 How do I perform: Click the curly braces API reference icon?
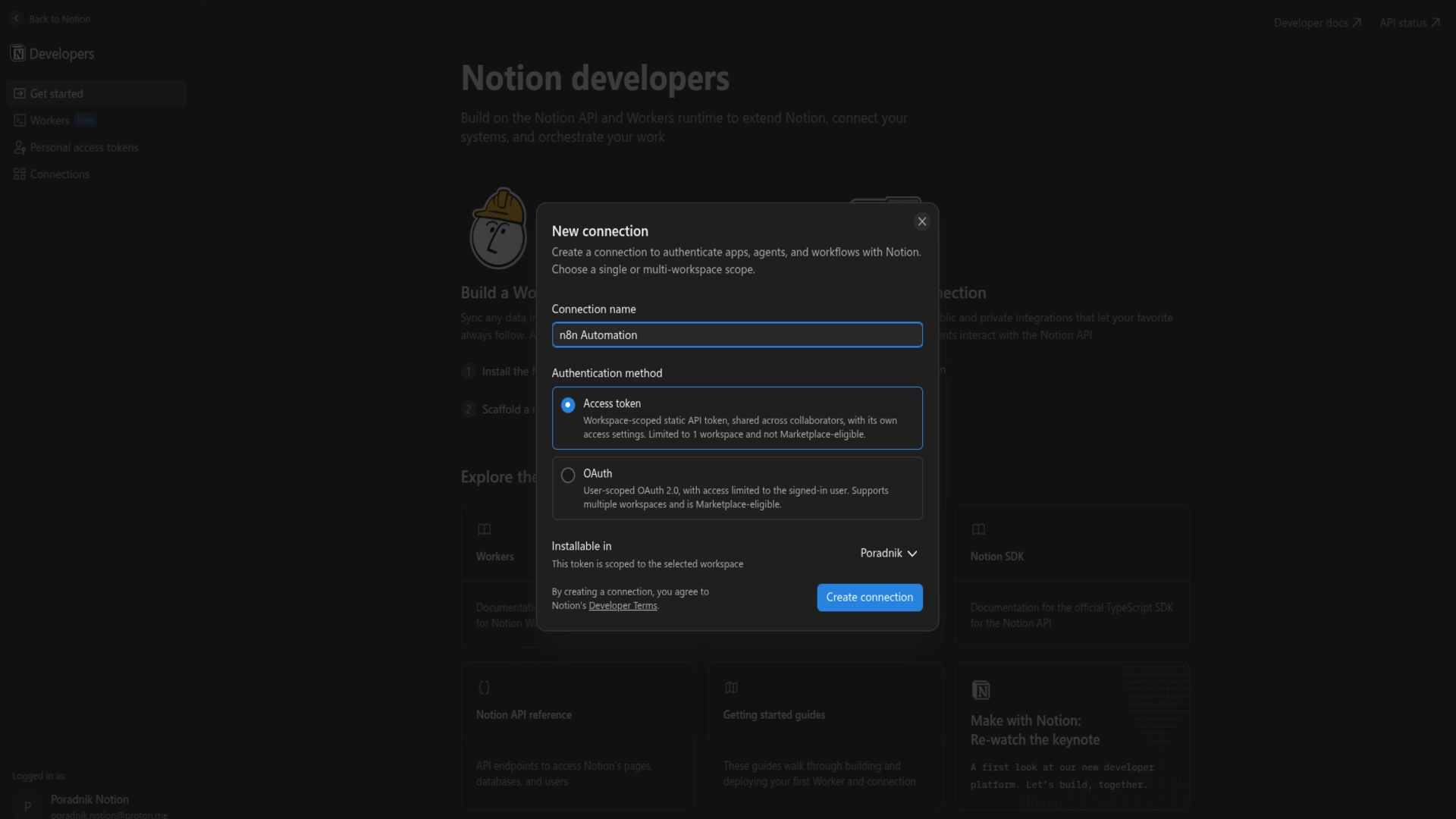point(484,688)
